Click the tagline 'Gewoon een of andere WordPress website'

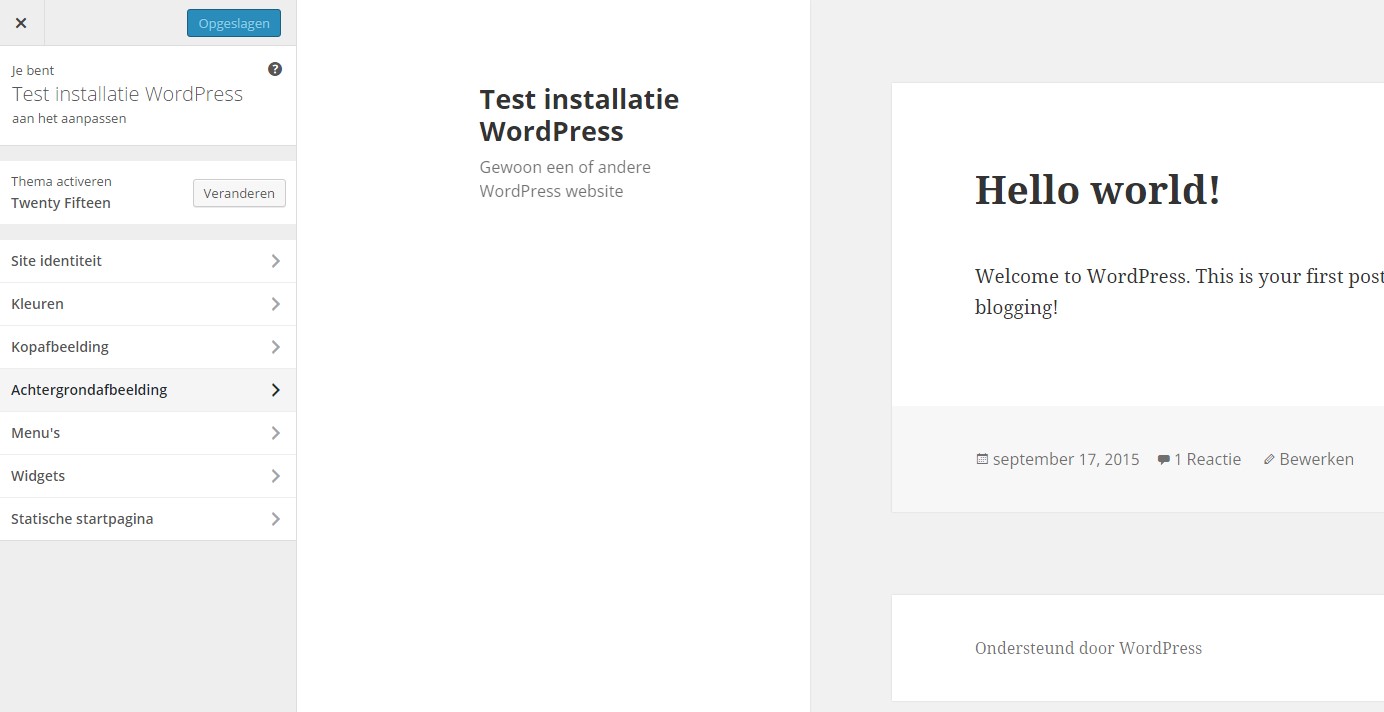tap(565, 178)
